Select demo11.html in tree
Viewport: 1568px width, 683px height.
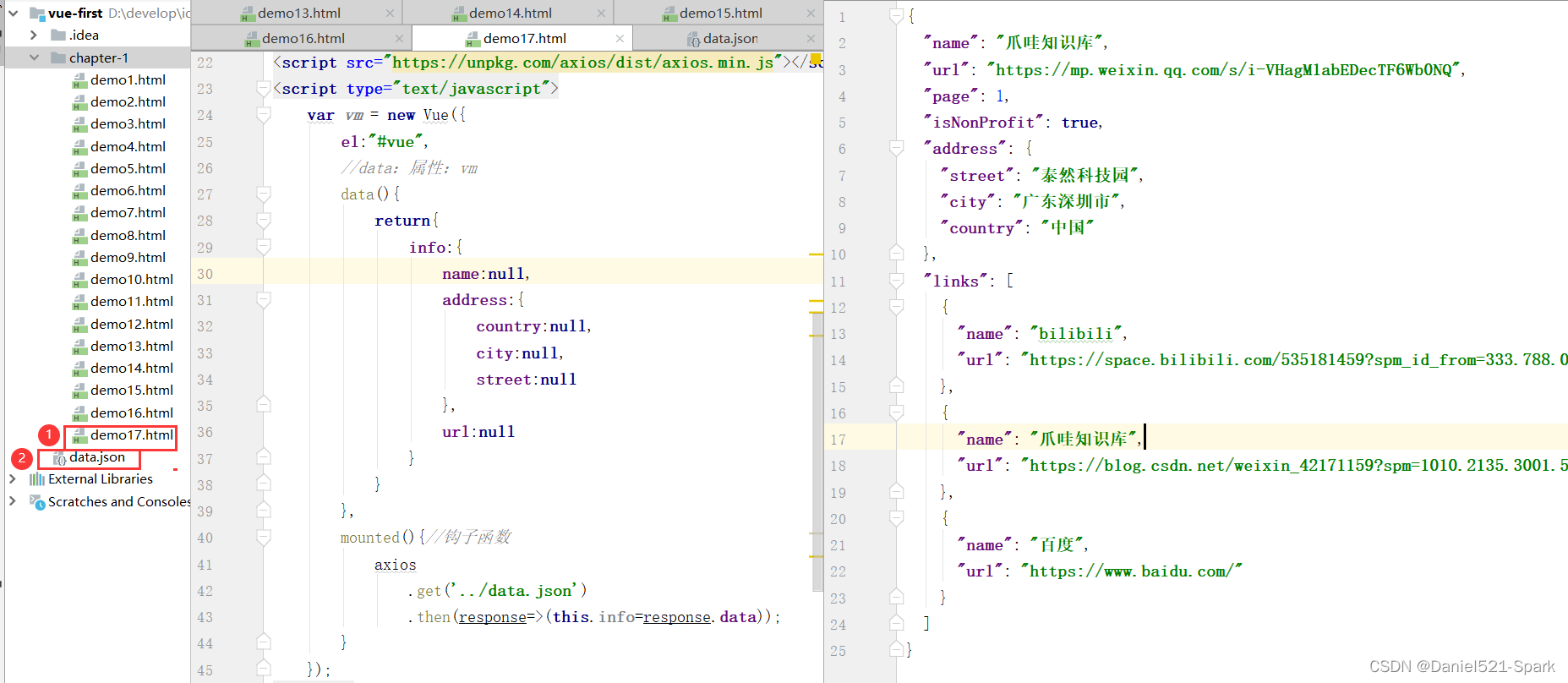[132, 301]
